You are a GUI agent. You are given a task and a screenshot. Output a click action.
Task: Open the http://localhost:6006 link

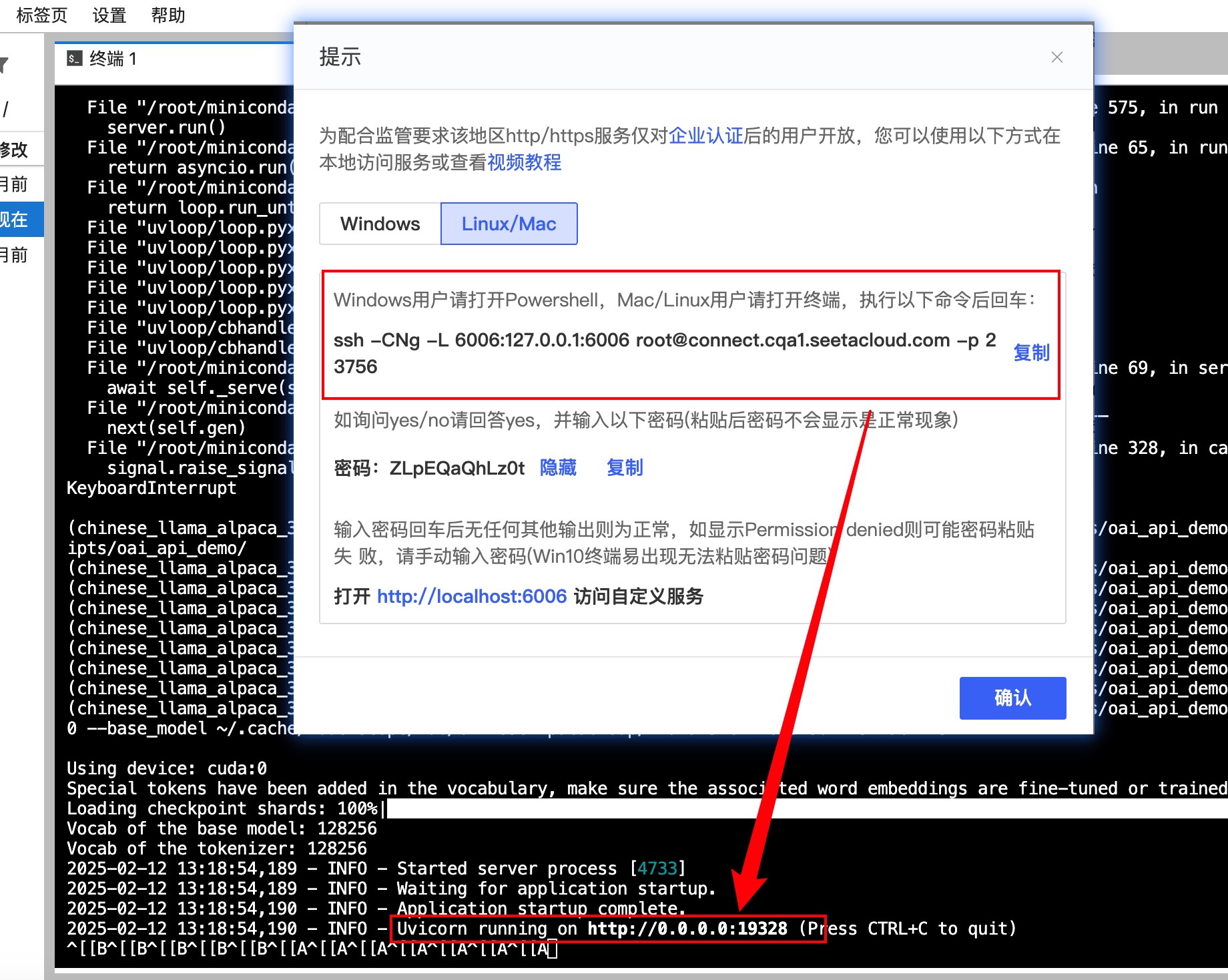[471, 596]
